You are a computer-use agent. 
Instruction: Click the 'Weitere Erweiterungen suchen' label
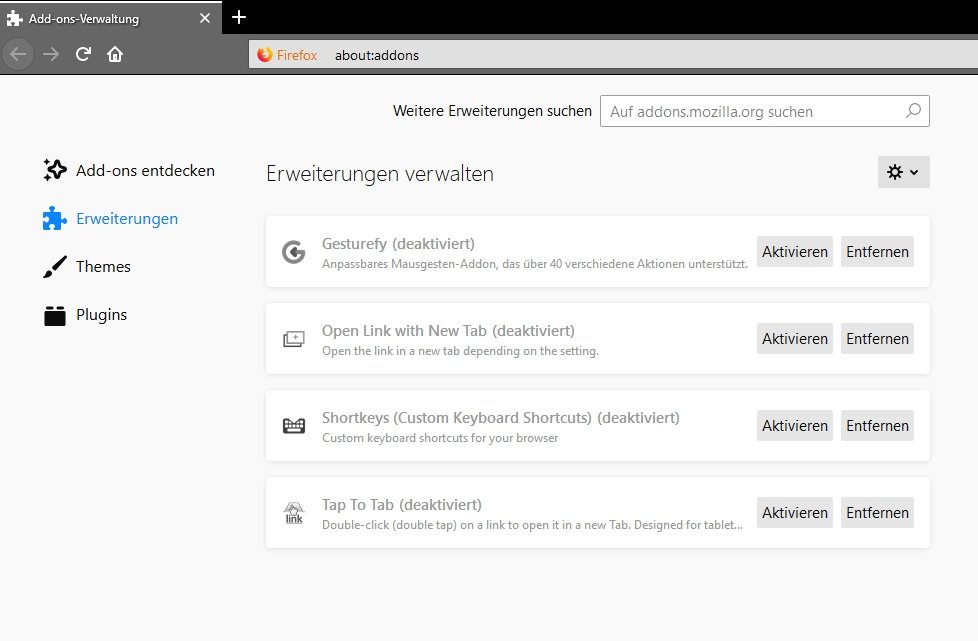pyautogui.click(x=492, y=111)
